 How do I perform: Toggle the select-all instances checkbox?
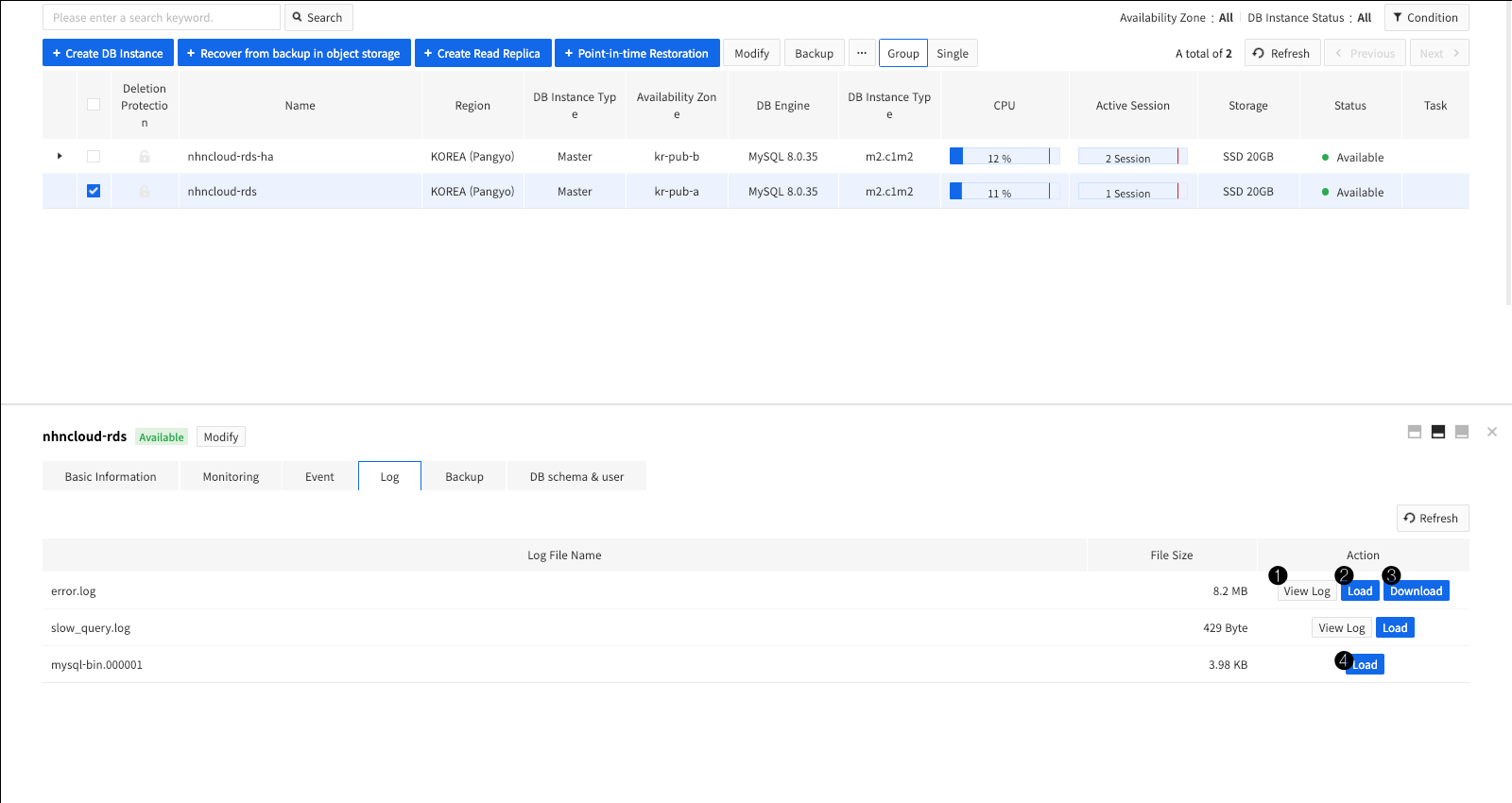tap(94, 105)
